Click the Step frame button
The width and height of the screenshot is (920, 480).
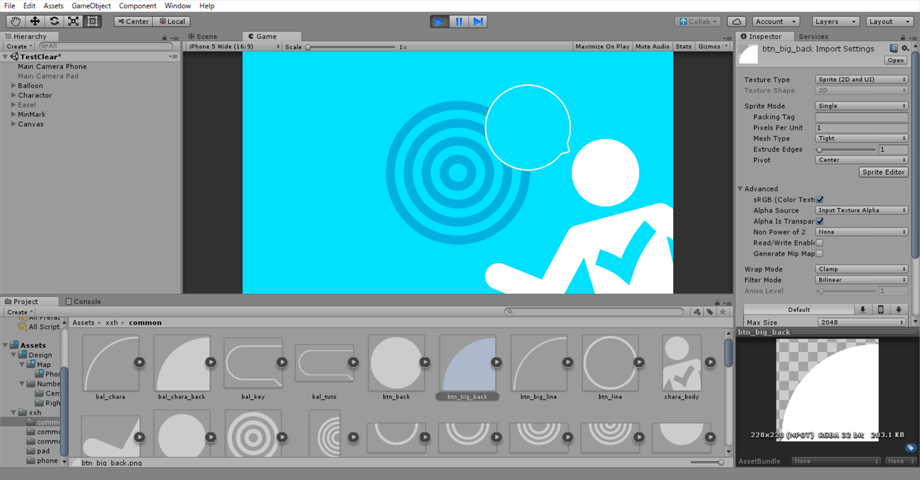tap(478, 21)
